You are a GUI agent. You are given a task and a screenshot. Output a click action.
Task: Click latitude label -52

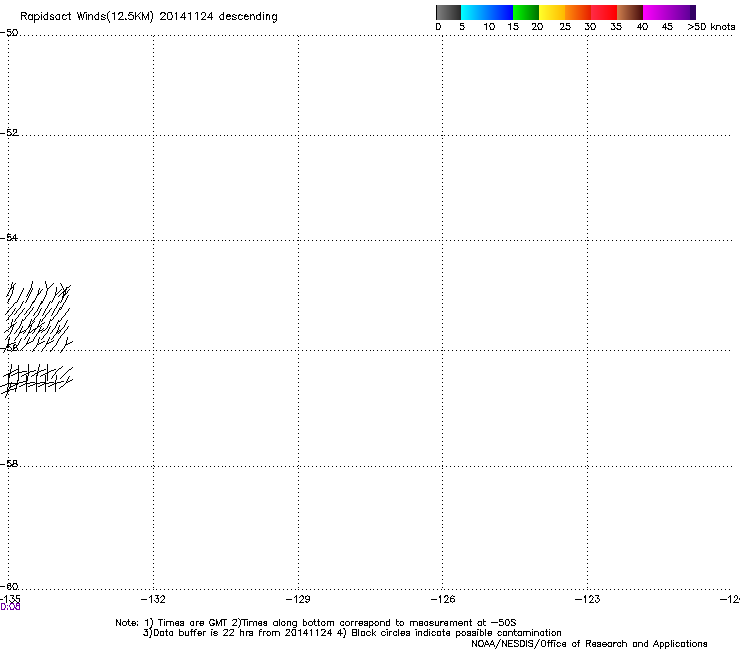(x=9, y=133)
